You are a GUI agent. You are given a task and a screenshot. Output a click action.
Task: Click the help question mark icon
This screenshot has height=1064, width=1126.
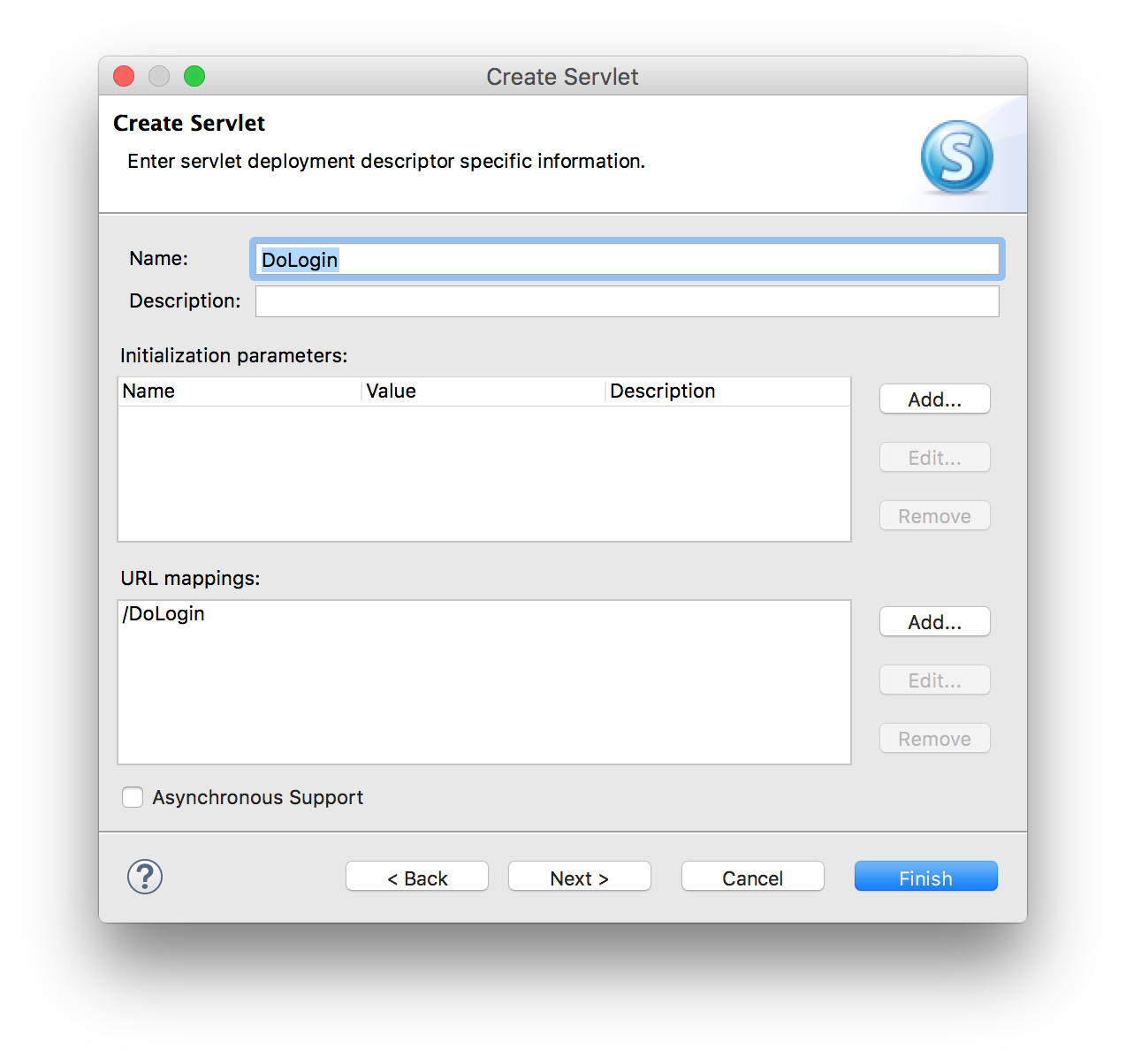tap(144, 877)
